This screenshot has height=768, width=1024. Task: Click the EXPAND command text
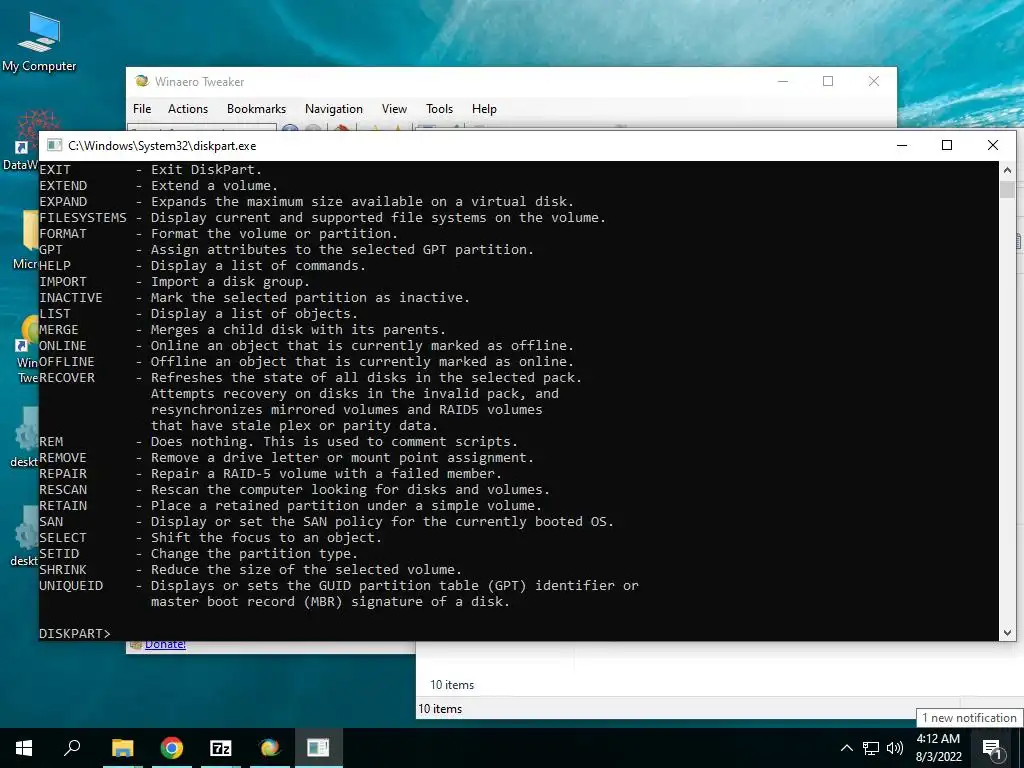pyautogui.click(x=63, y=202)
